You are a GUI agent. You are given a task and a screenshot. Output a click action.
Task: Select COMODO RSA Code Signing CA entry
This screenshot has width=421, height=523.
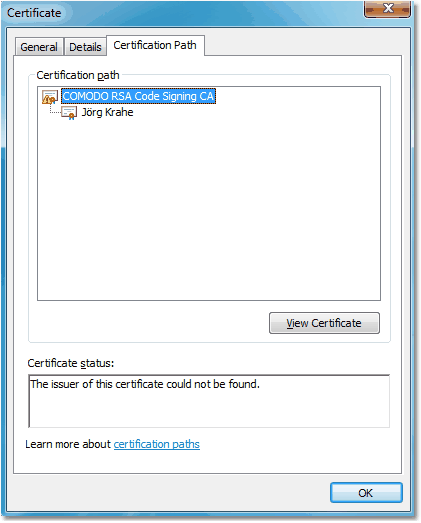[x=138, y=96]
